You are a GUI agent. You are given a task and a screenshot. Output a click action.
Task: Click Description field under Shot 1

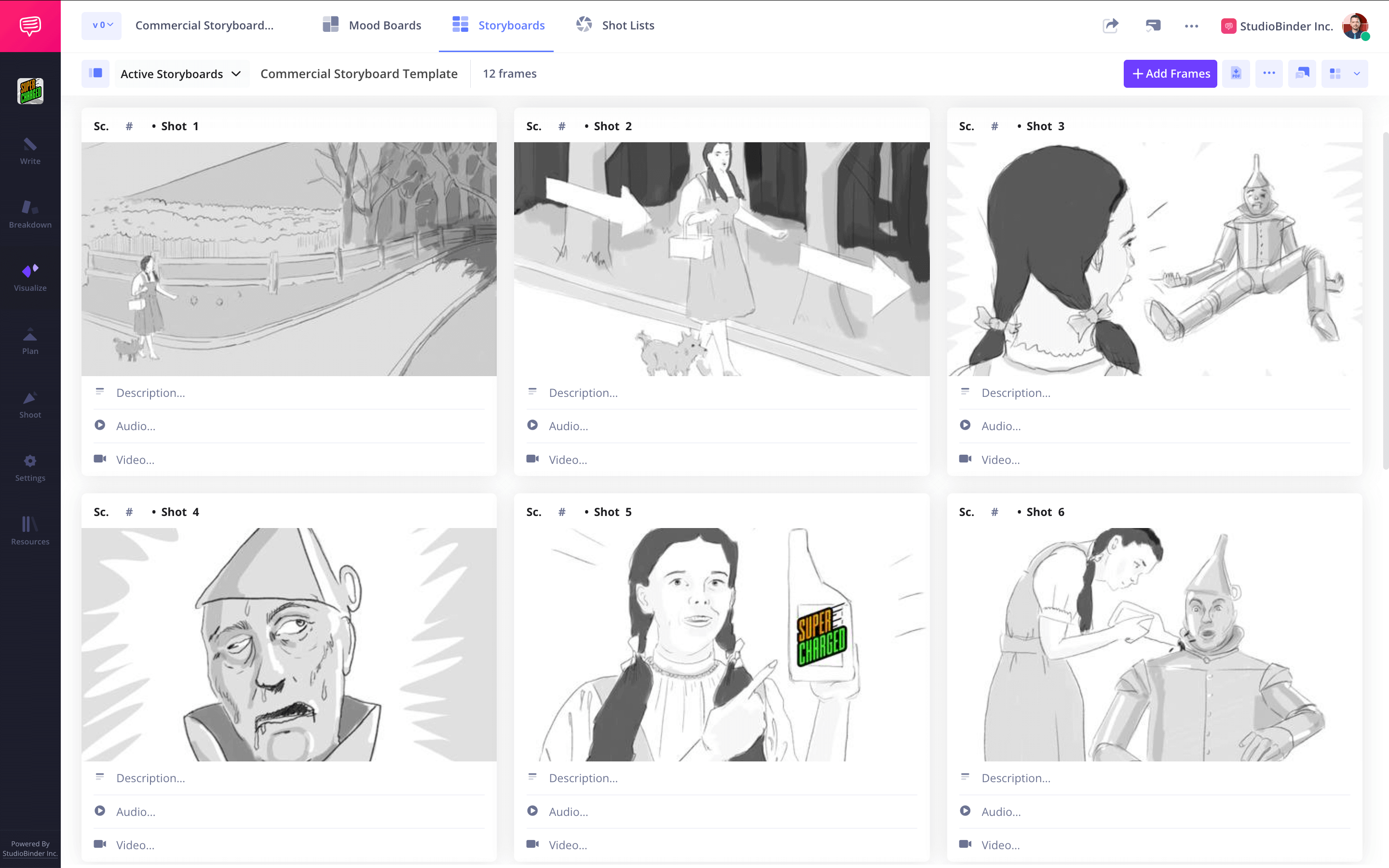(x=289, y=392)
